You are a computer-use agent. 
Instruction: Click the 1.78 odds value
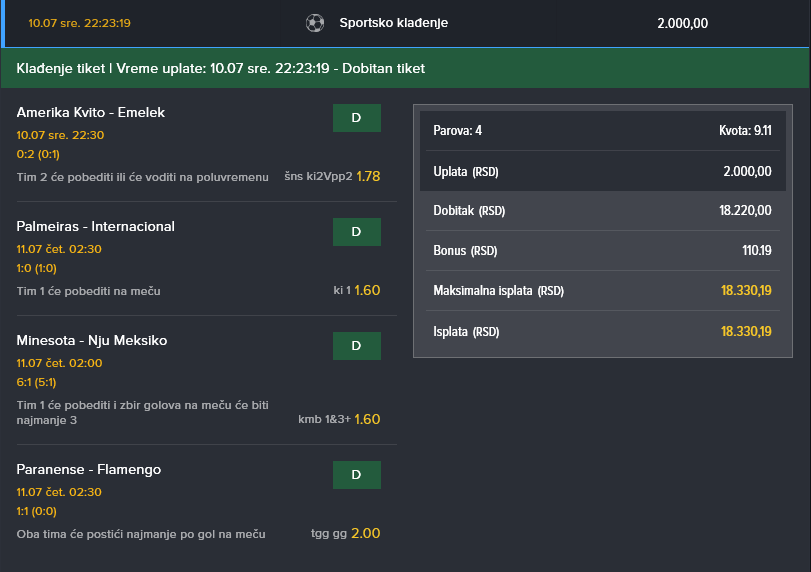368,176
